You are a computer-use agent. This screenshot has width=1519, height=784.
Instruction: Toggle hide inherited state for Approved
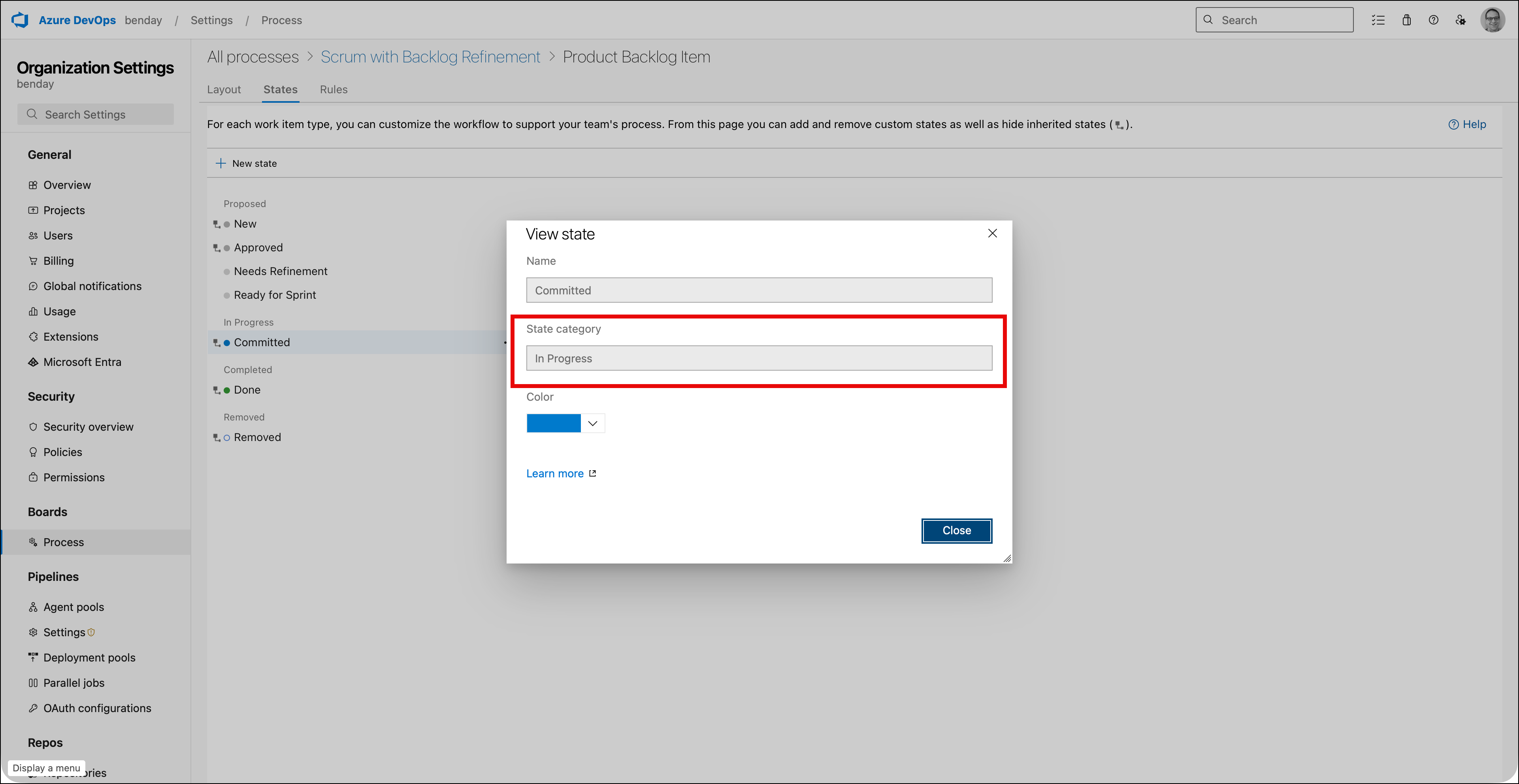coord(217,248)
